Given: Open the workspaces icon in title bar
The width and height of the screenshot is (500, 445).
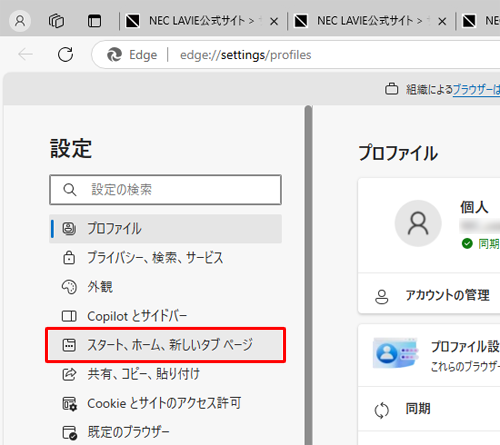Looking at the screenshot, I should (x=56, y=21).
